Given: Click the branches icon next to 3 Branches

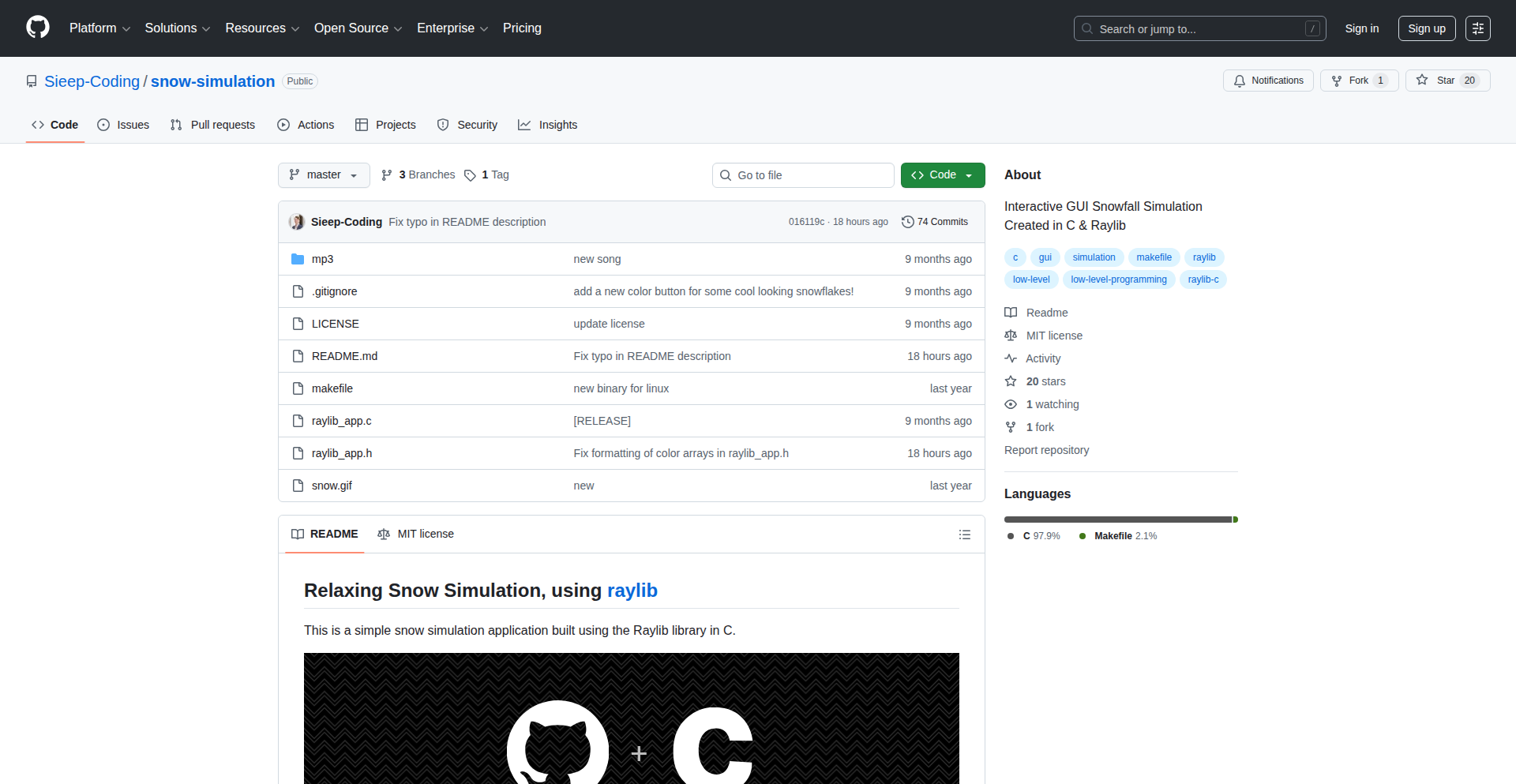Looking at the screenshot, I should (x=387, y=175).
